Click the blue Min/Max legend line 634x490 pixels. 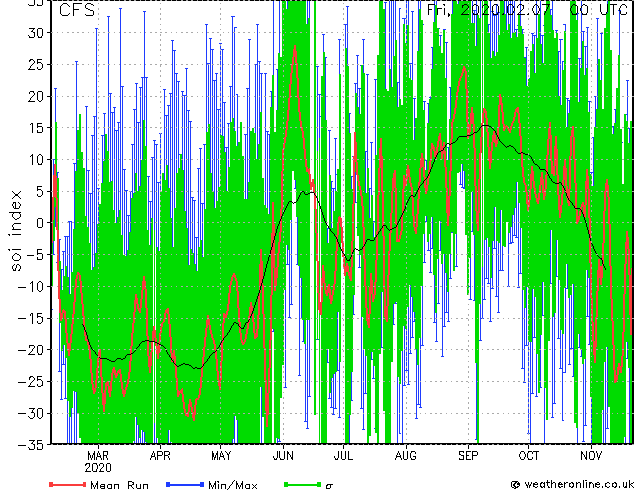pyautogui.click(x=185, y=484)
